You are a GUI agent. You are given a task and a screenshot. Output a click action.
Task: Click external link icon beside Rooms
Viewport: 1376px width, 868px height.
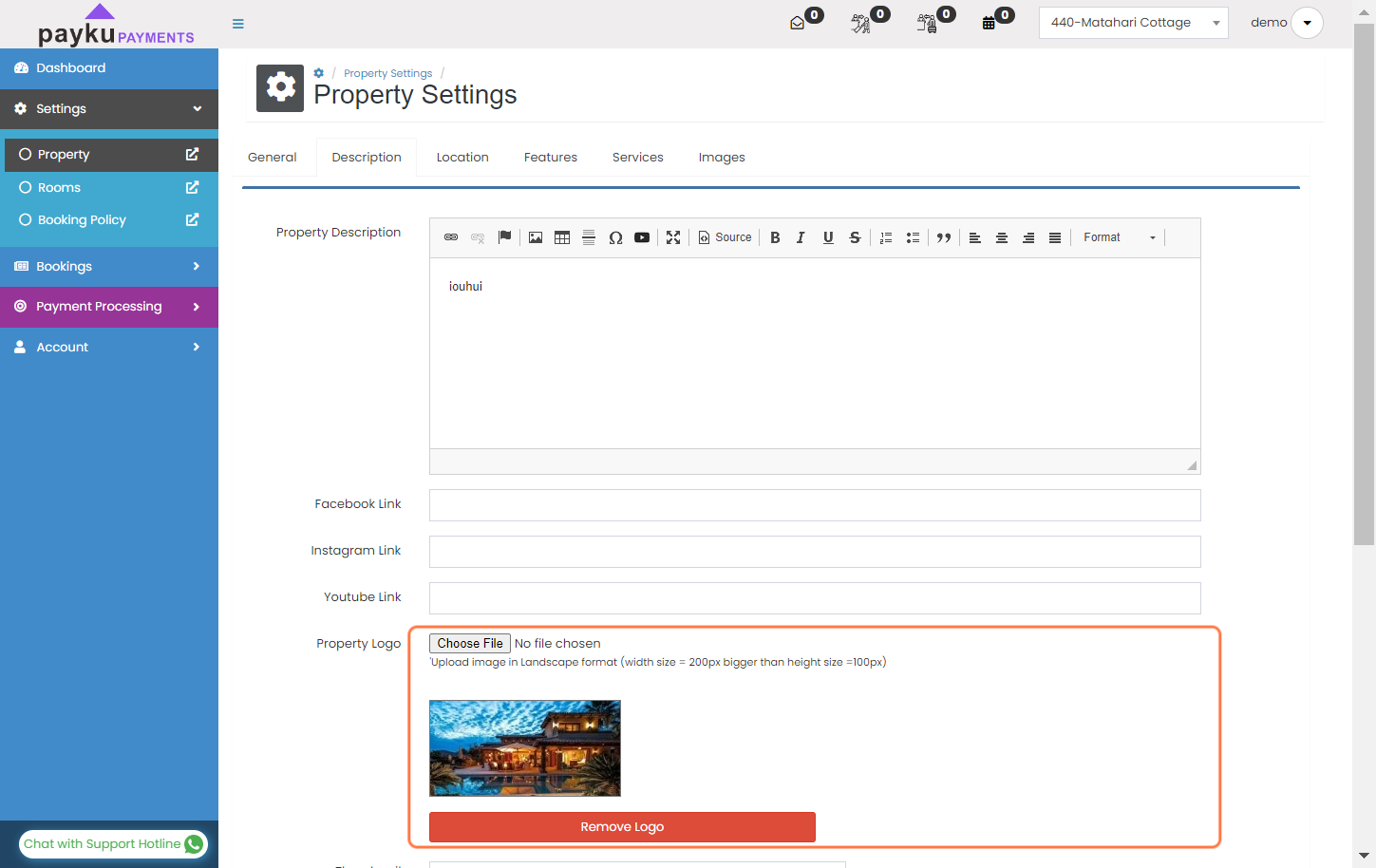click(192, 187)
